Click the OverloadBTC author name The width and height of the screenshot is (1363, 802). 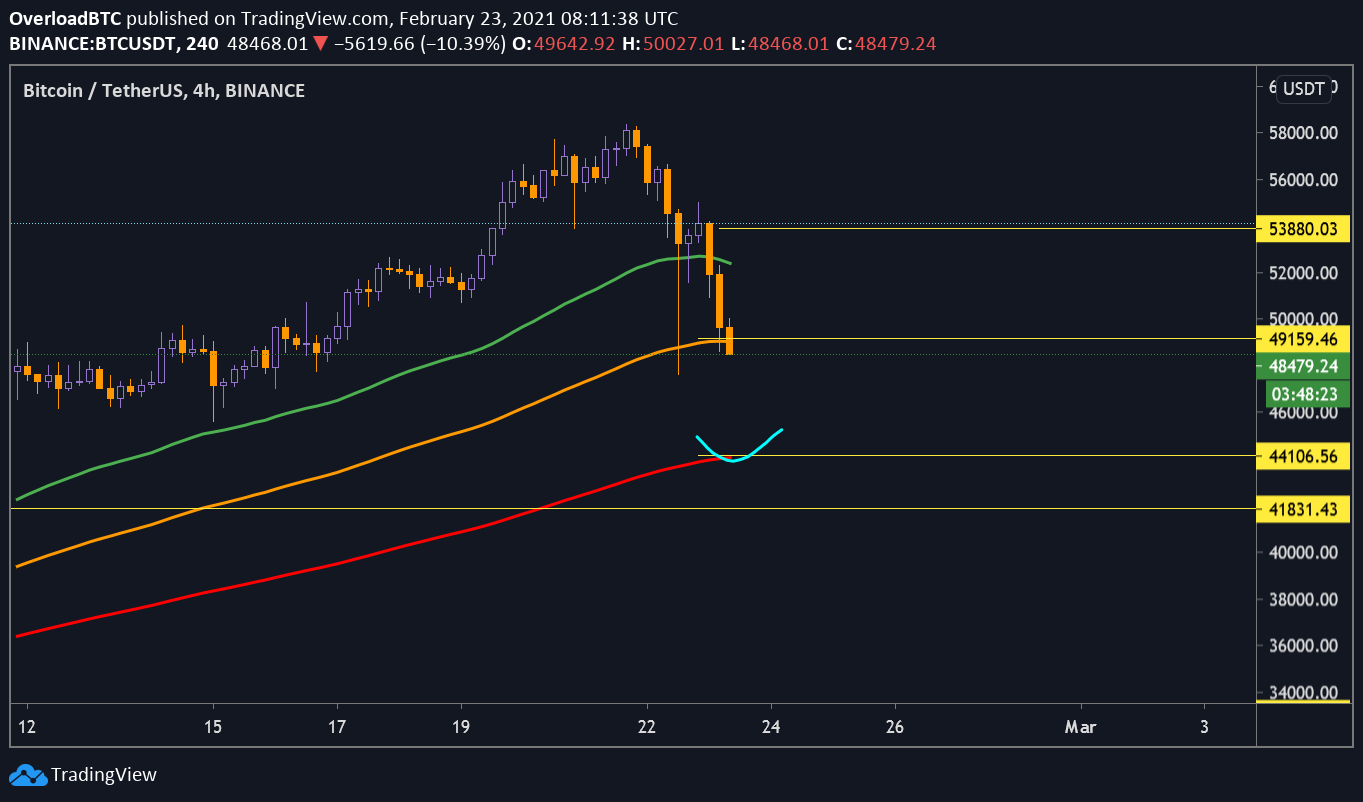66,18
